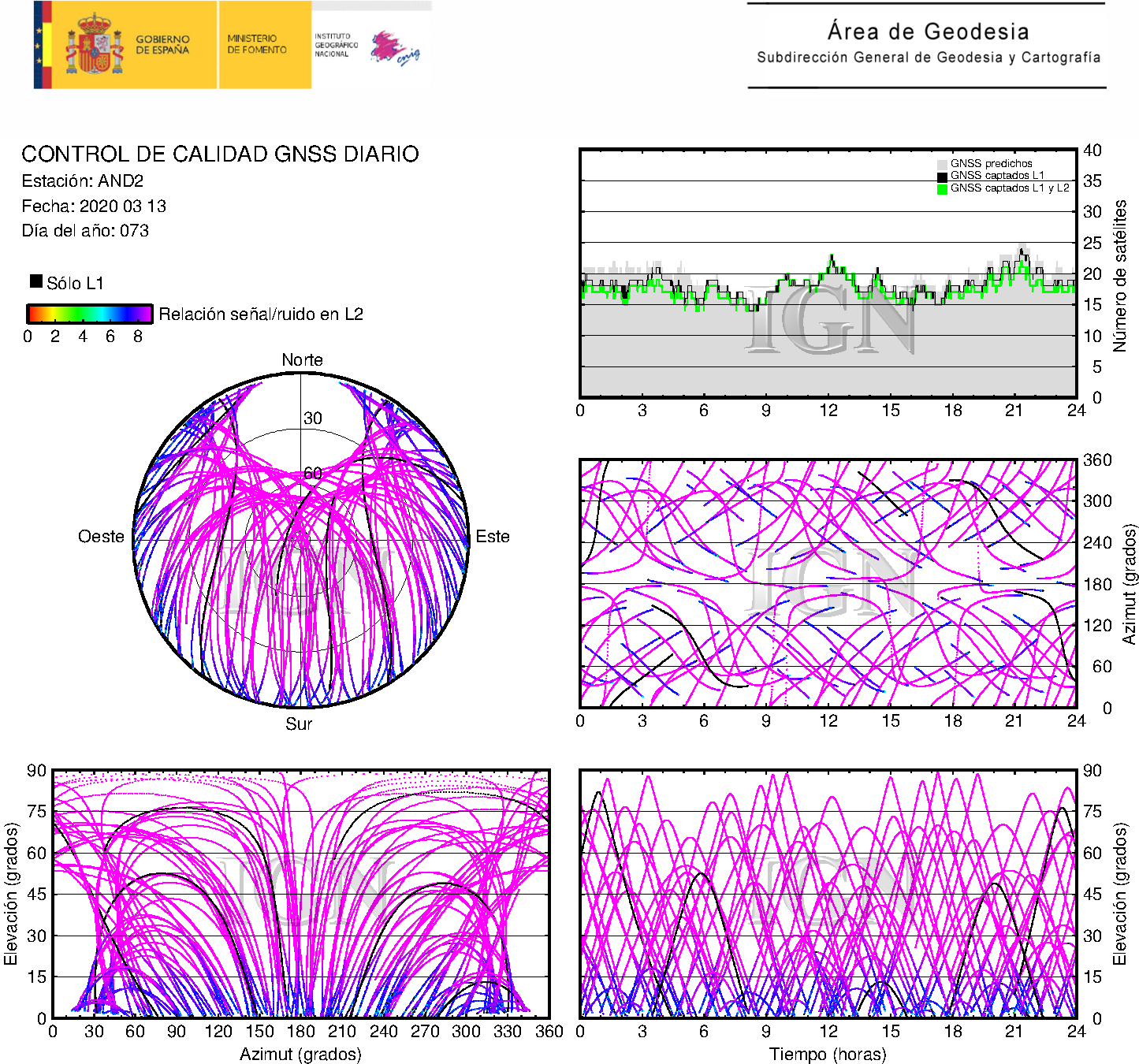Click the Instituto Geográfico Nacional logo text
The width and height of the screenshot is (1139, 1064).
point(336,45)
